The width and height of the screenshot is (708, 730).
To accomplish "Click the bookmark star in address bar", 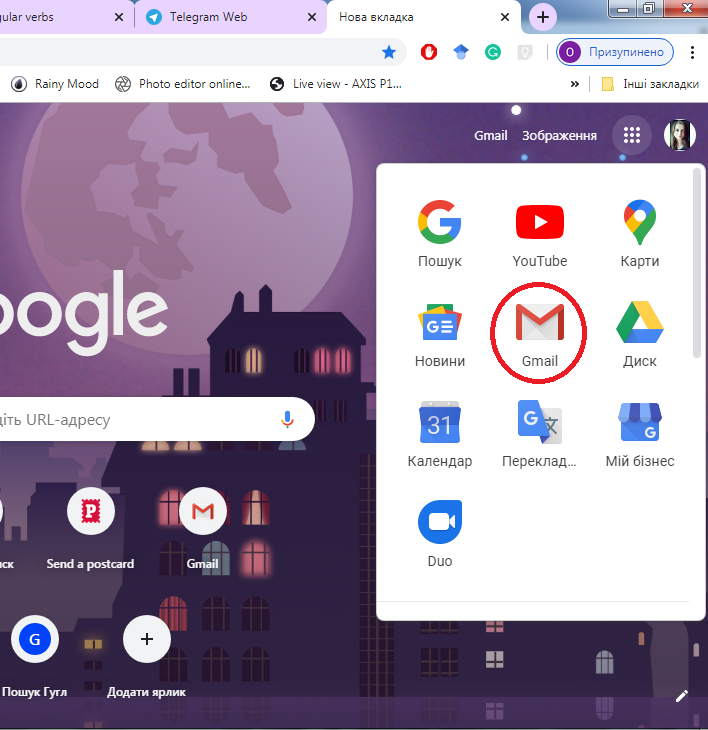I will [x=389, y=52].
